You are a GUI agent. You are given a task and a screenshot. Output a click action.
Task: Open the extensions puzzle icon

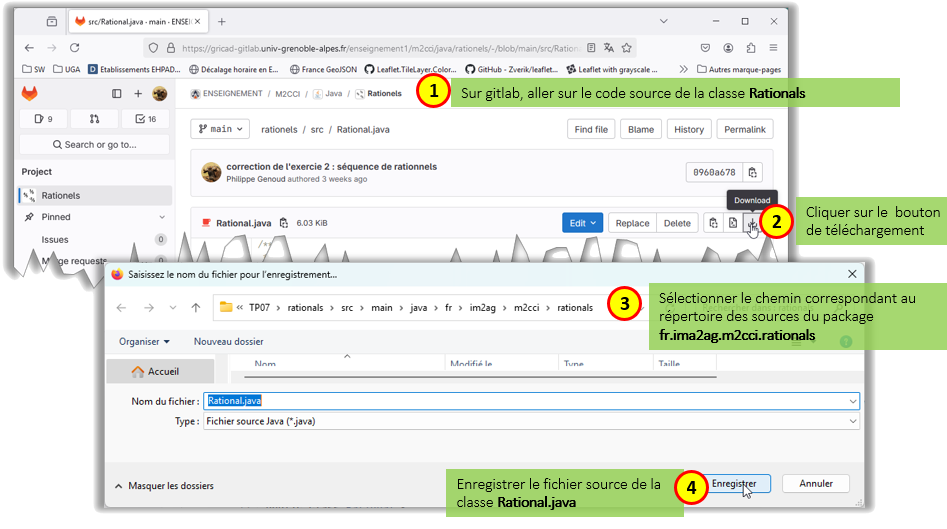tap(751, 48)
